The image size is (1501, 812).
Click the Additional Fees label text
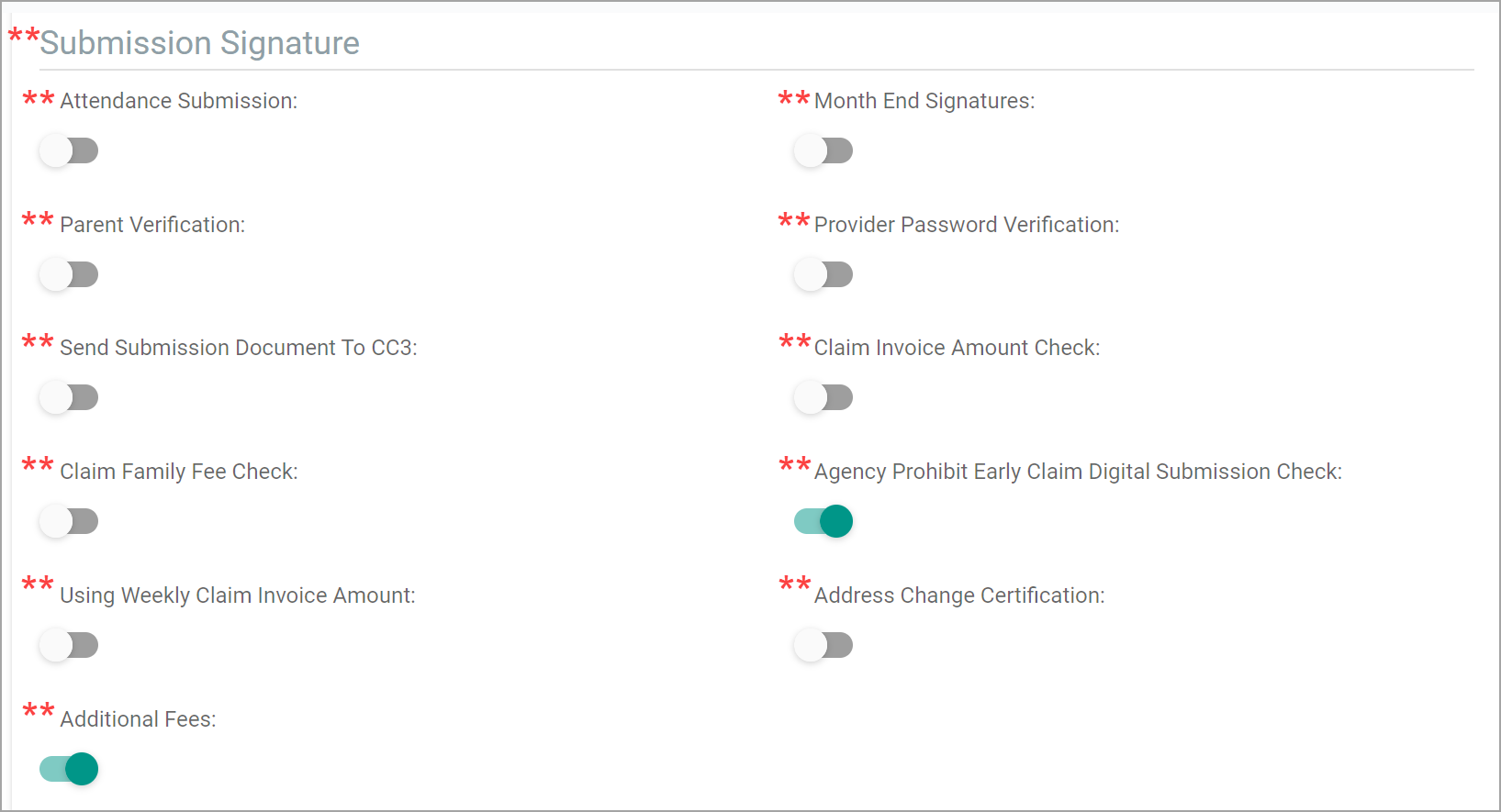tap(138, 719)
